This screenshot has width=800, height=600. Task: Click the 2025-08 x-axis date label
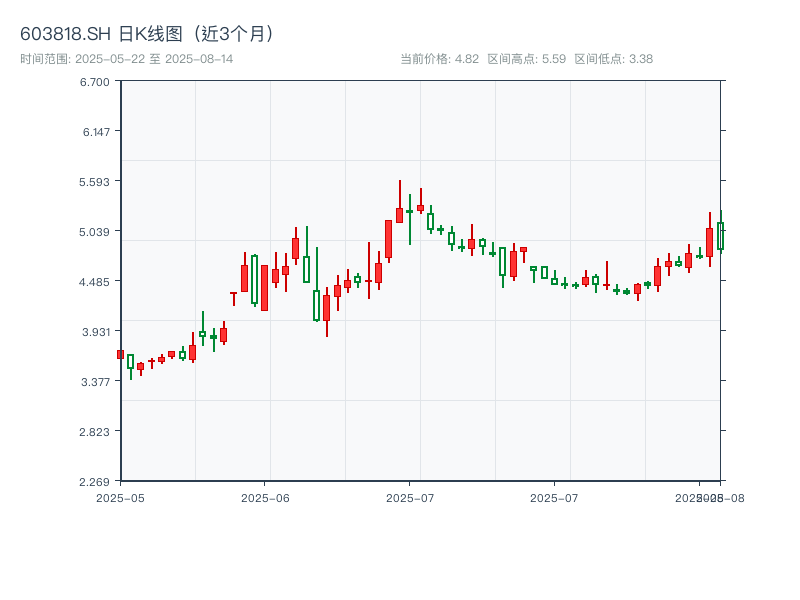coord(723,497)
